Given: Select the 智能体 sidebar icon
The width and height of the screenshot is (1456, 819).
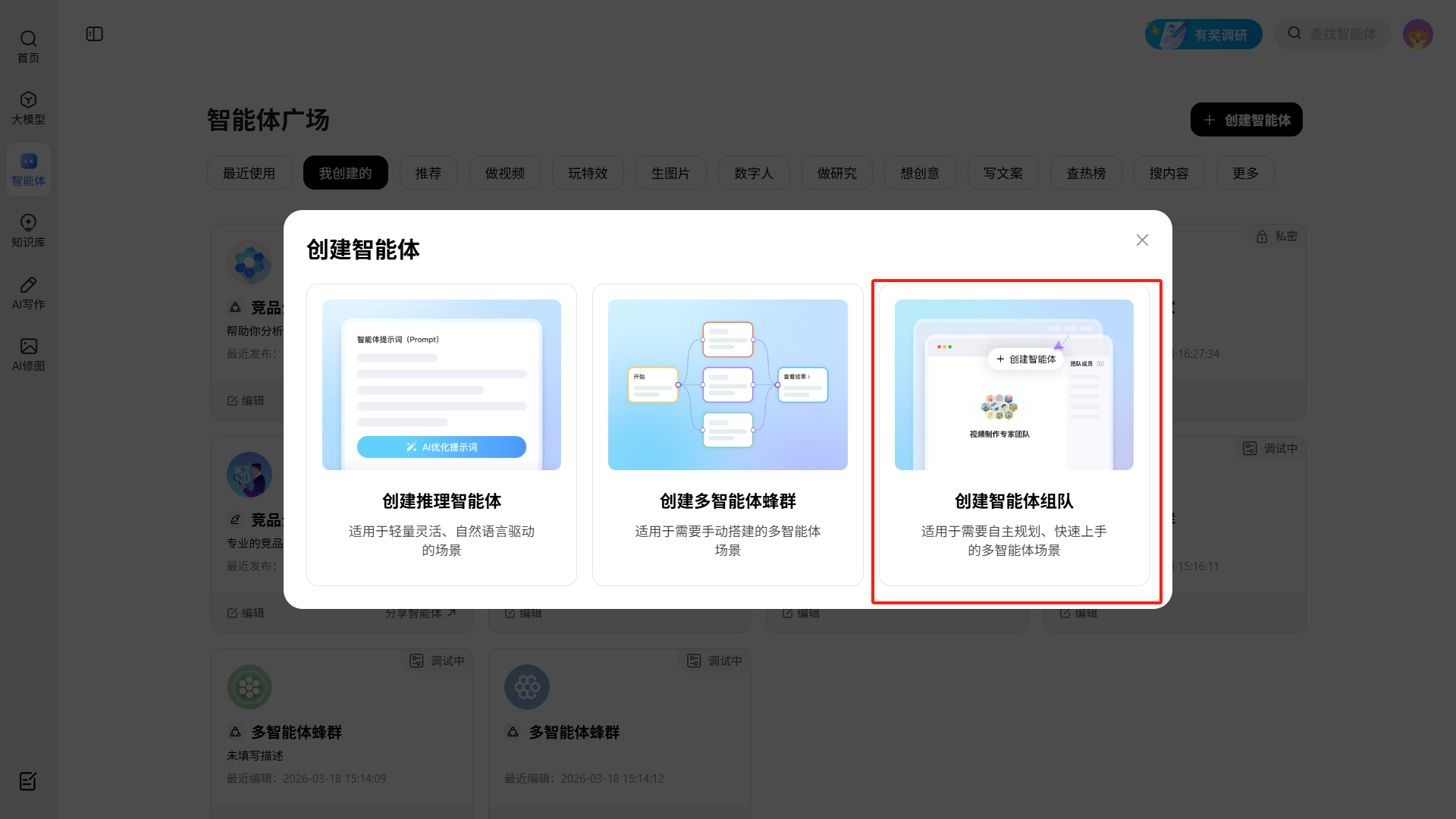Looking at the screenshot, I should 28,169.
